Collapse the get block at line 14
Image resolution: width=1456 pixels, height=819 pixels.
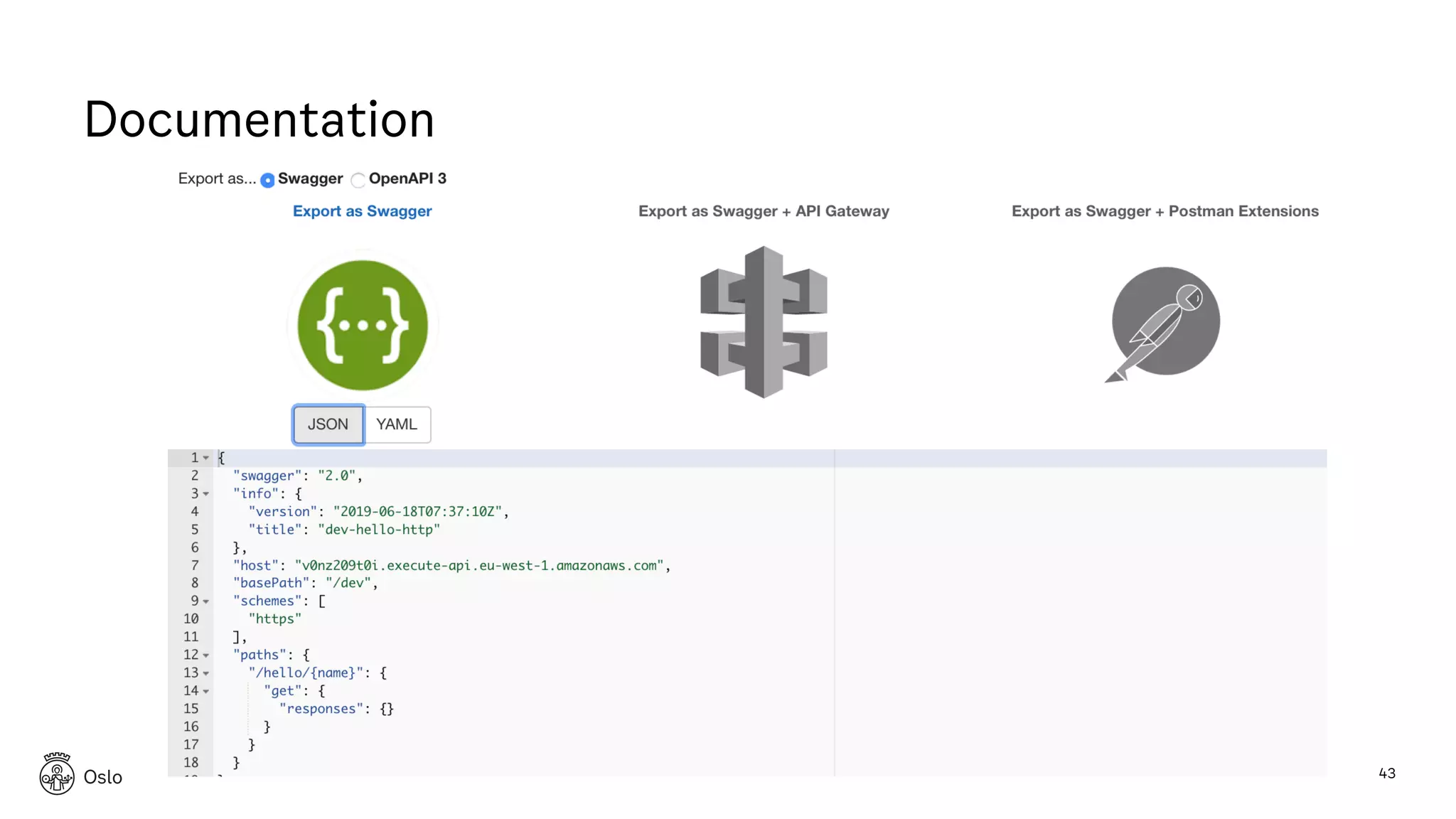pos(206,691)
